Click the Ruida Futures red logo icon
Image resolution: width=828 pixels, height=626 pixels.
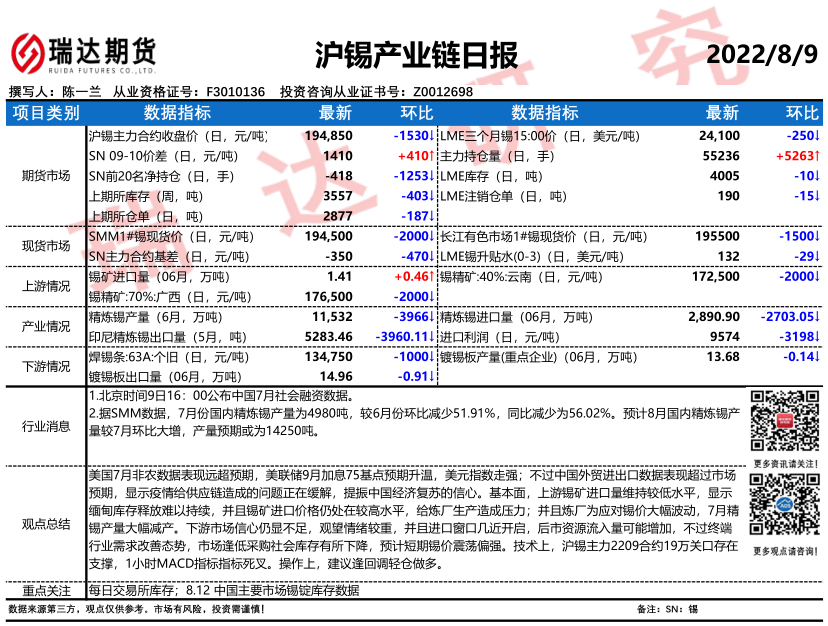click(27, 50)
